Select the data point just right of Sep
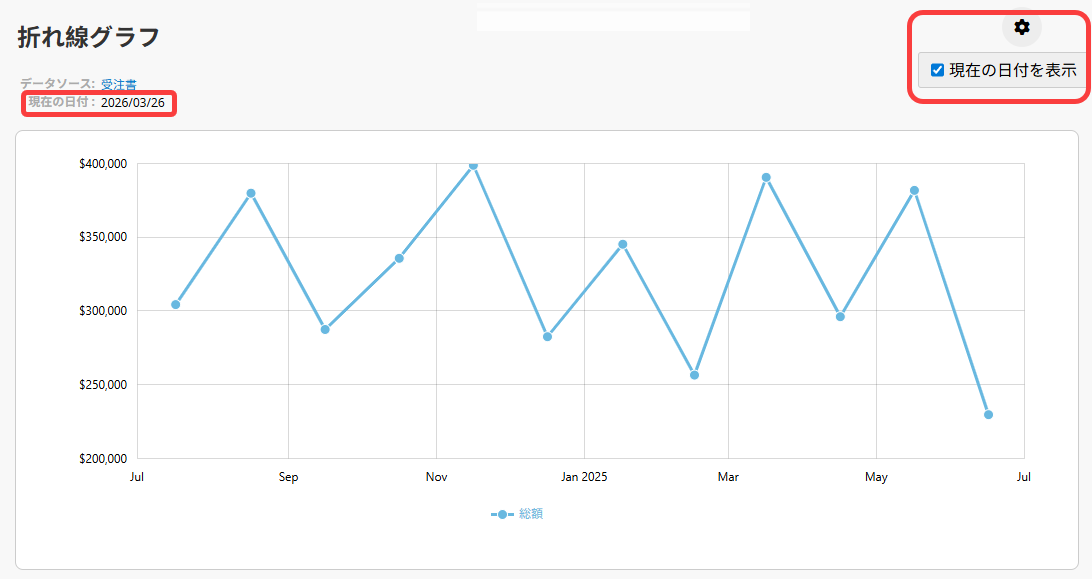Screen dimensions: 1092x579 [x=325, y=329]
